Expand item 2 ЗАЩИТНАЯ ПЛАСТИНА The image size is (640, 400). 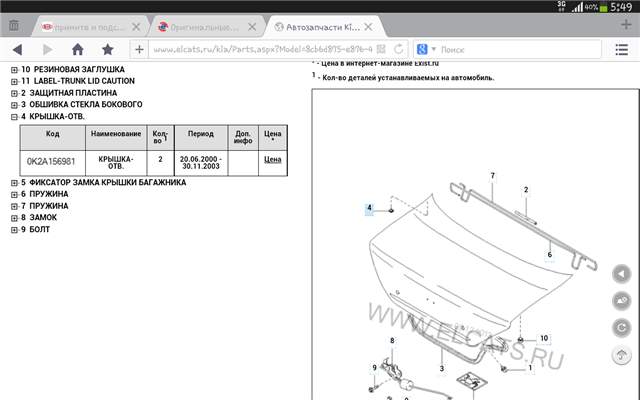tap(14, 93)
